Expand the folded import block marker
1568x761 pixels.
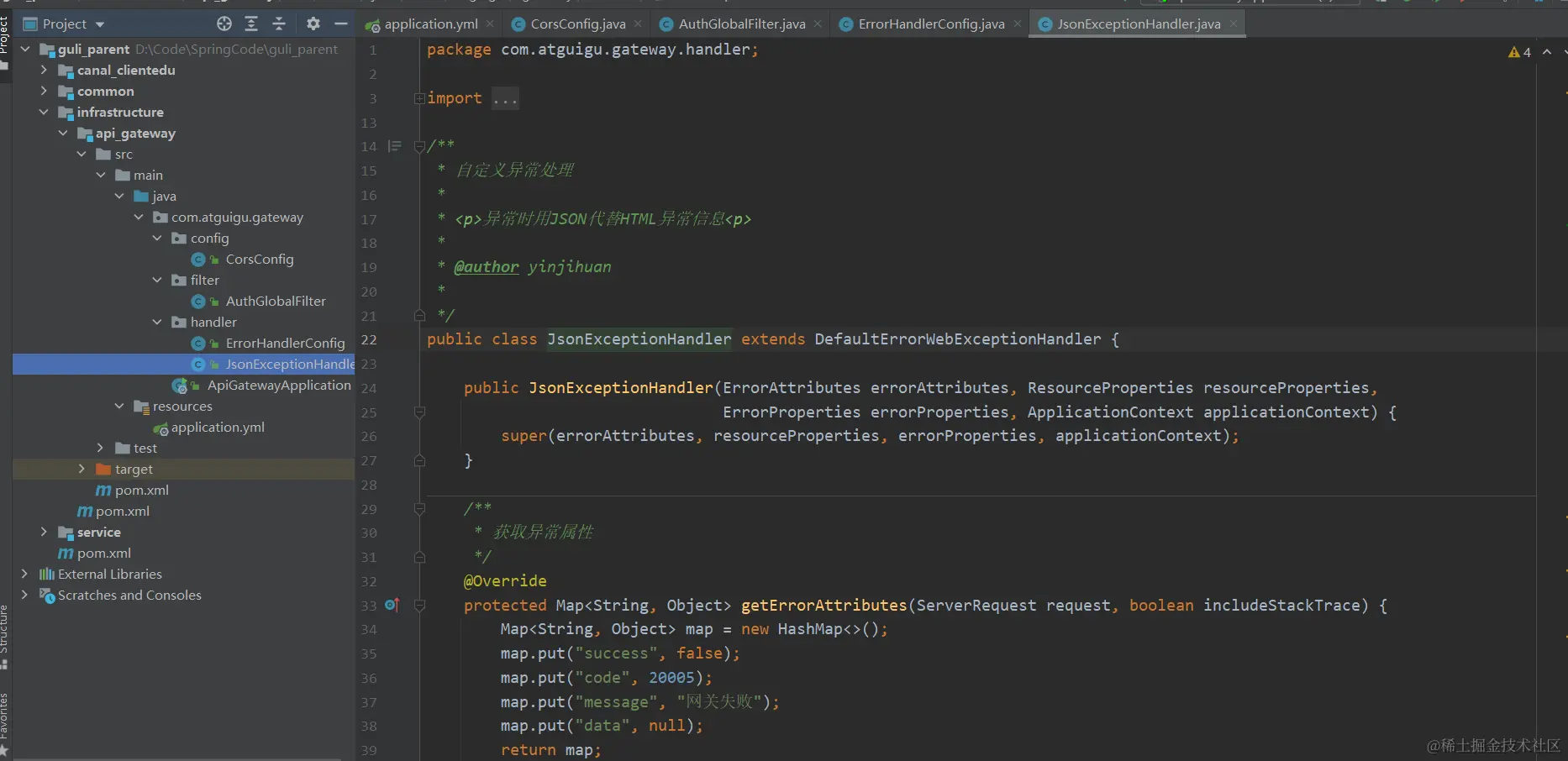418,98
